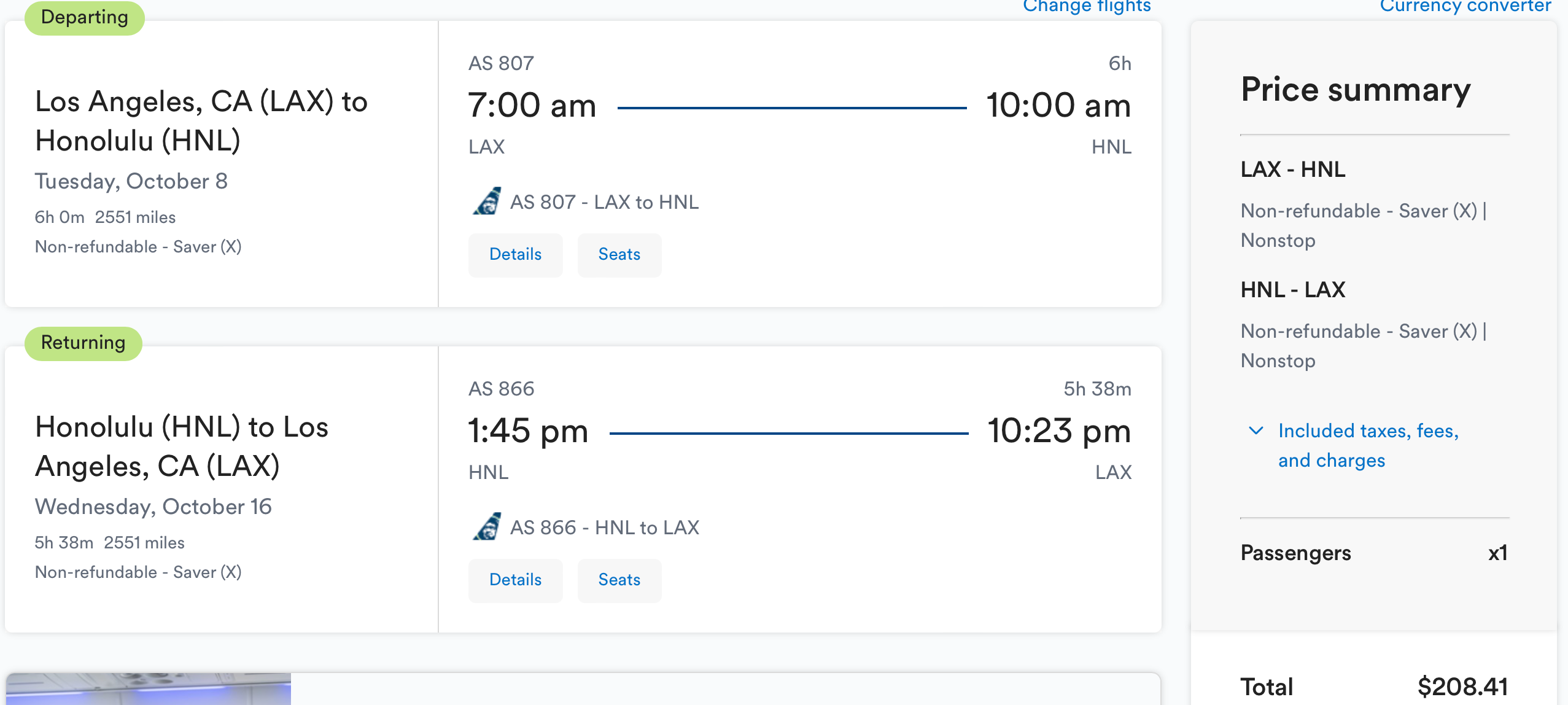
Task: Click the LAX to Honolulu route heading
Action: point(201,121)
